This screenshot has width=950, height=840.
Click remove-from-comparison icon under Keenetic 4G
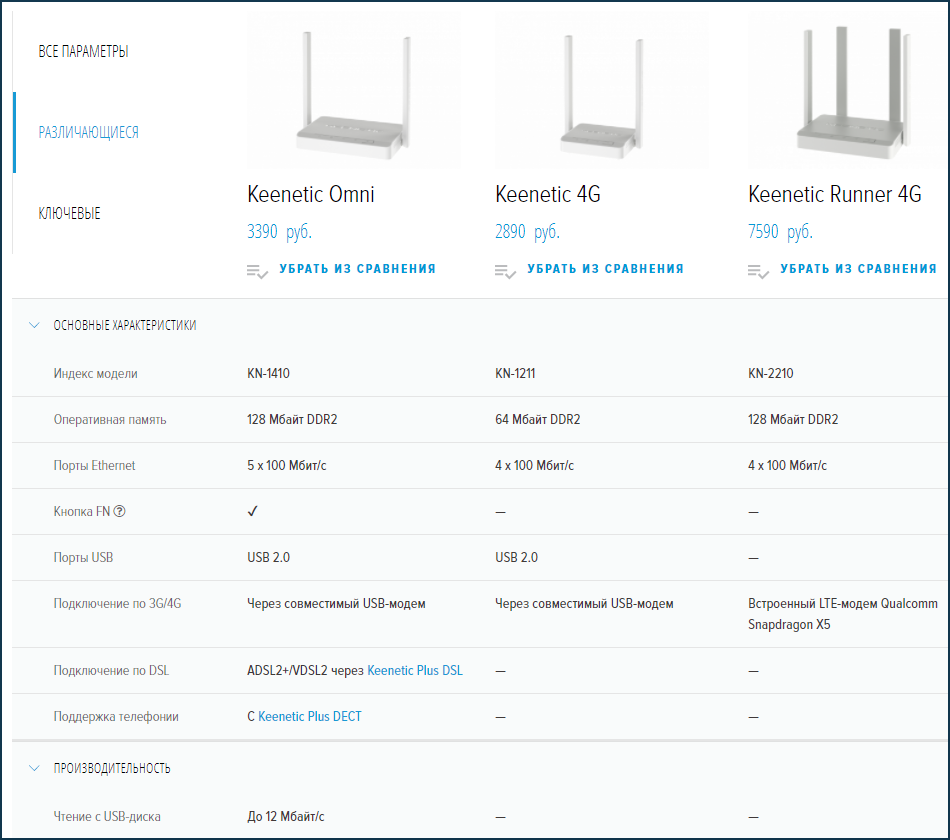[x=505, y=270]
